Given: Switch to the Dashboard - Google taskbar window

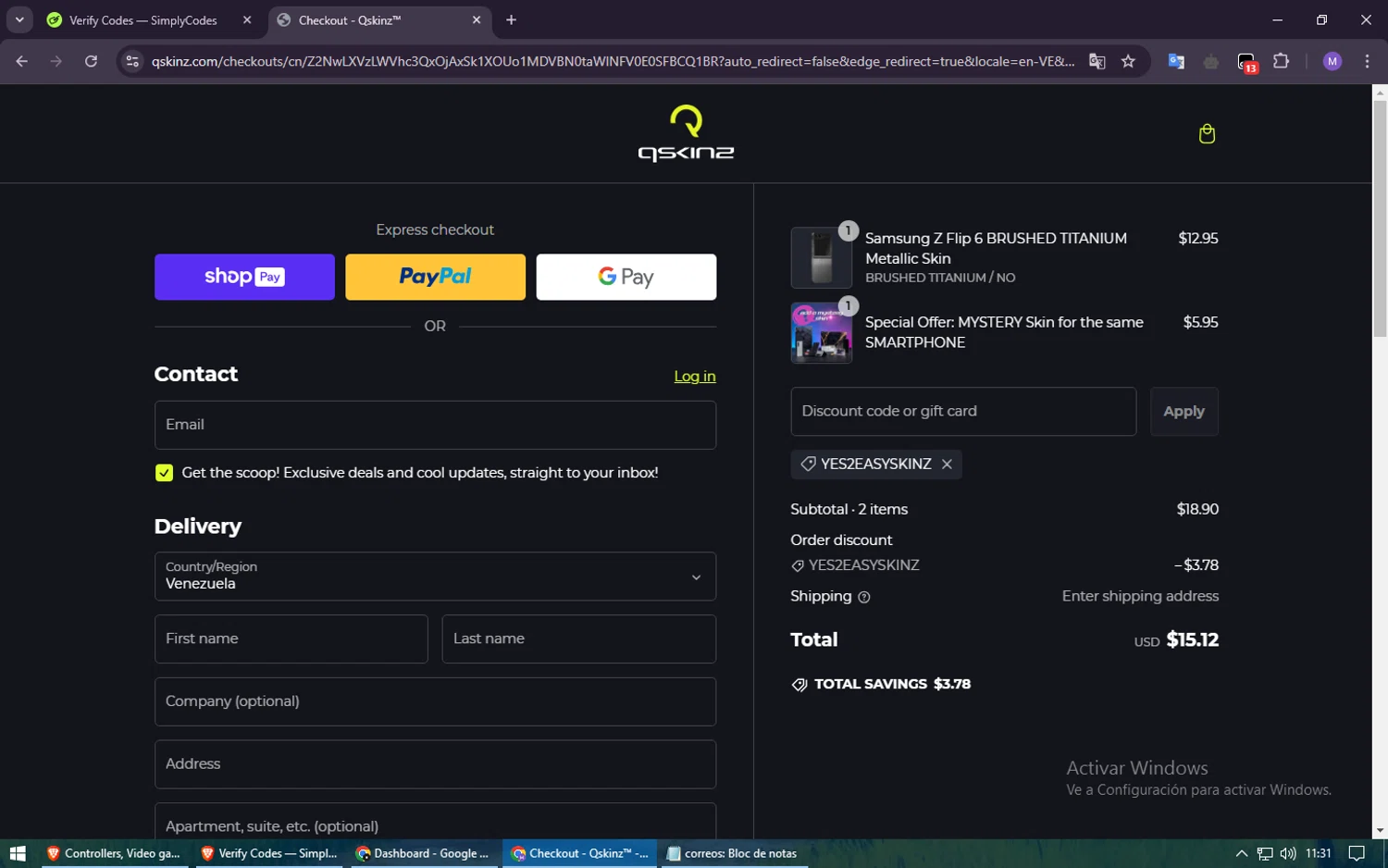Looking at the screenshot, I should [x=423, y=853].
